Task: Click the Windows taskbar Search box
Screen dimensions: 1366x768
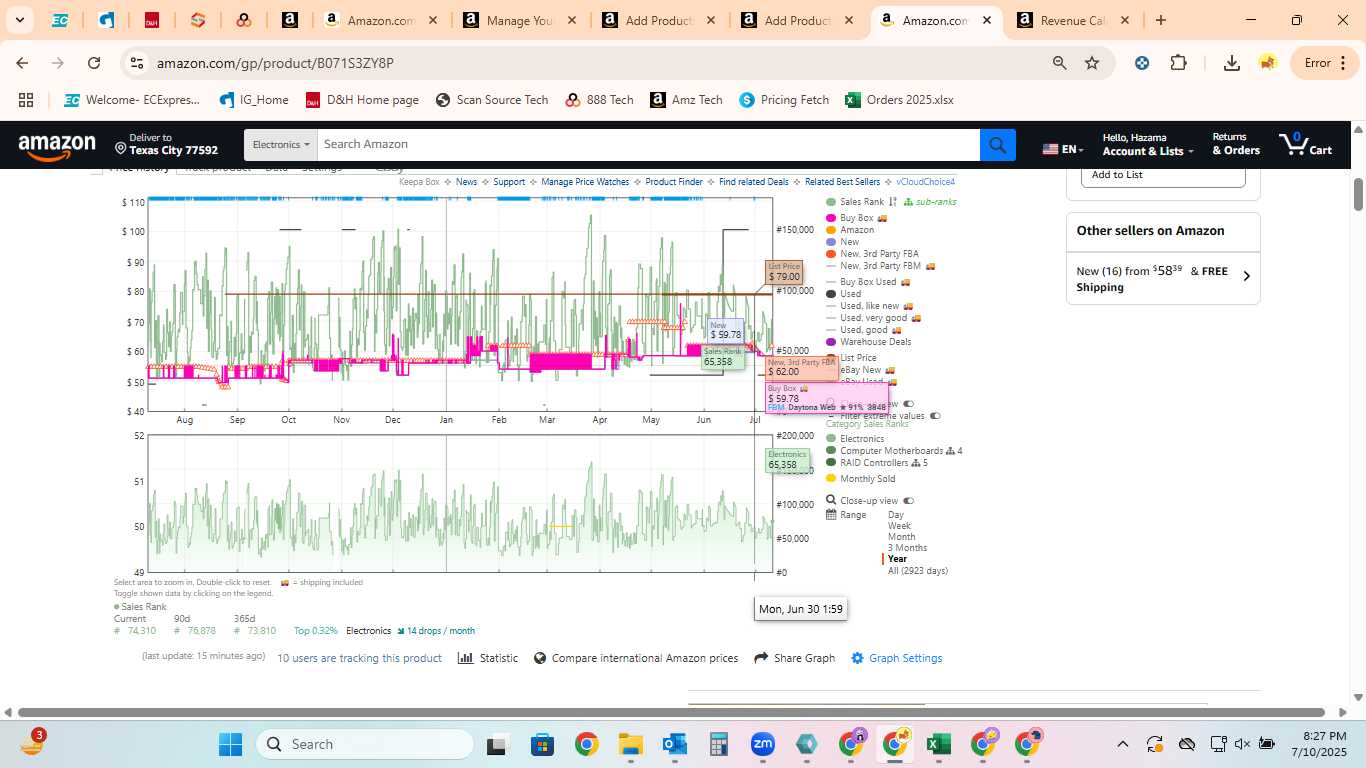Action: click(x=365, y=744)
